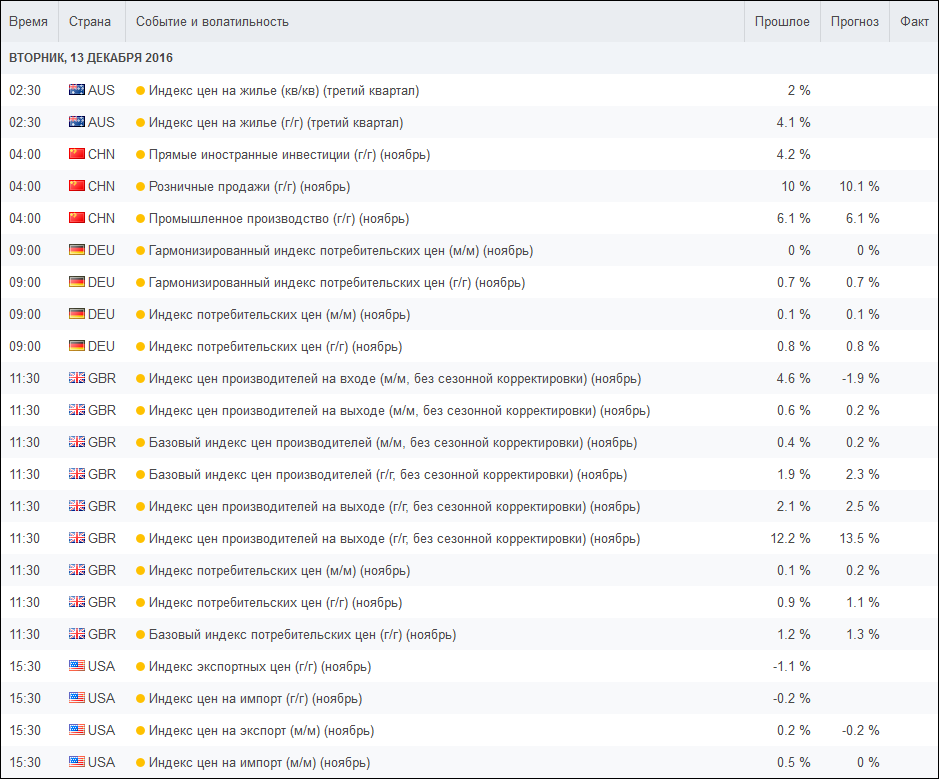939x779 pixels.
Task: Open Индекс цен на жилье (г/г) event
Action: [x=275, y=123]
